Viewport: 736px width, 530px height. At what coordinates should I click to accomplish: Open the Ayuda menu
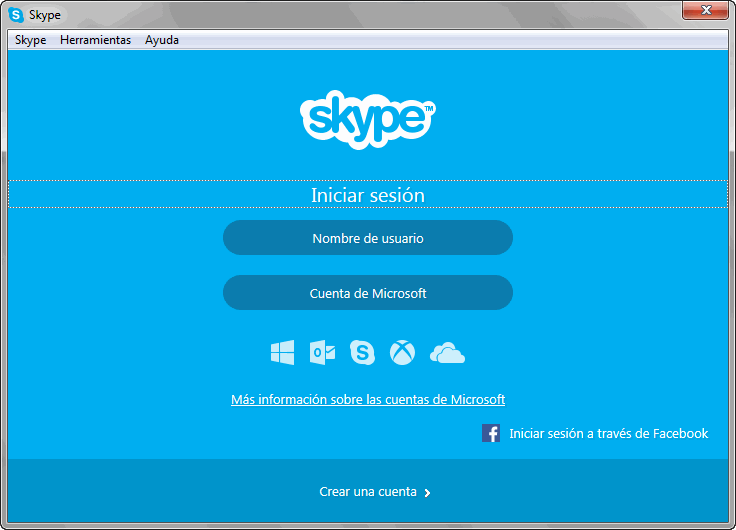point(161,40)
